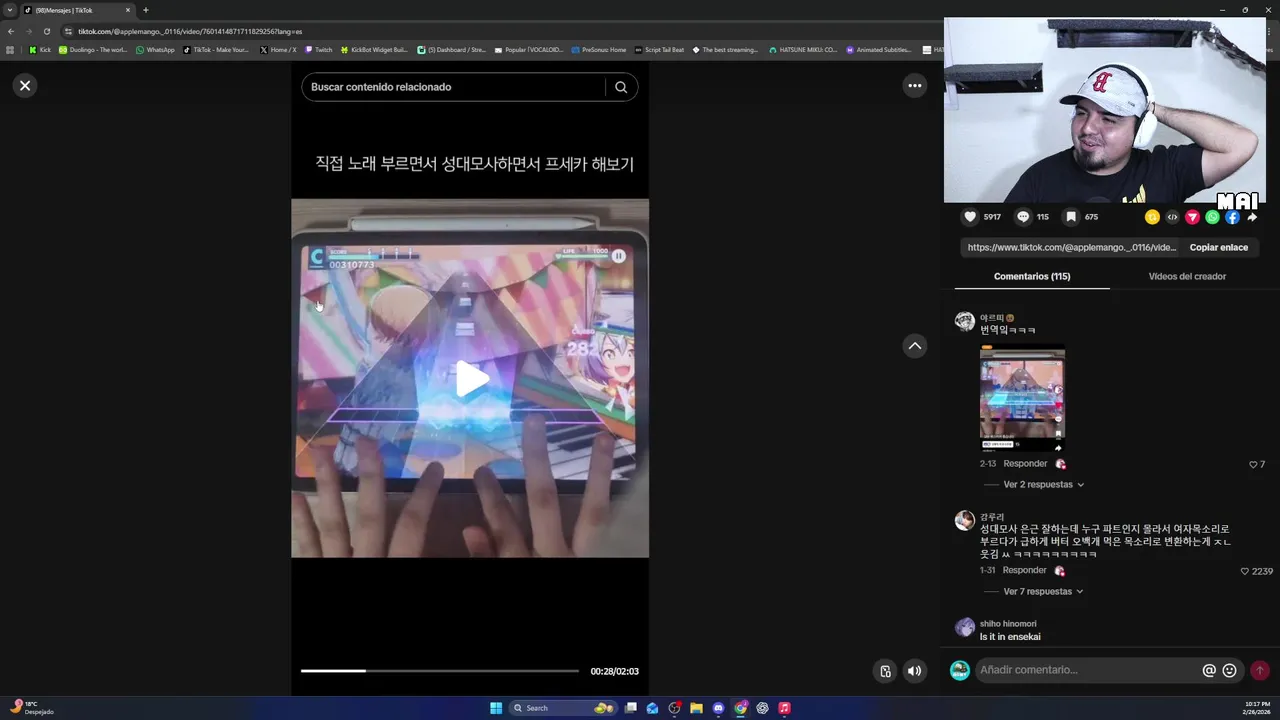Seek on the video progress bar

pyautogui.click(x=440, y=671)
